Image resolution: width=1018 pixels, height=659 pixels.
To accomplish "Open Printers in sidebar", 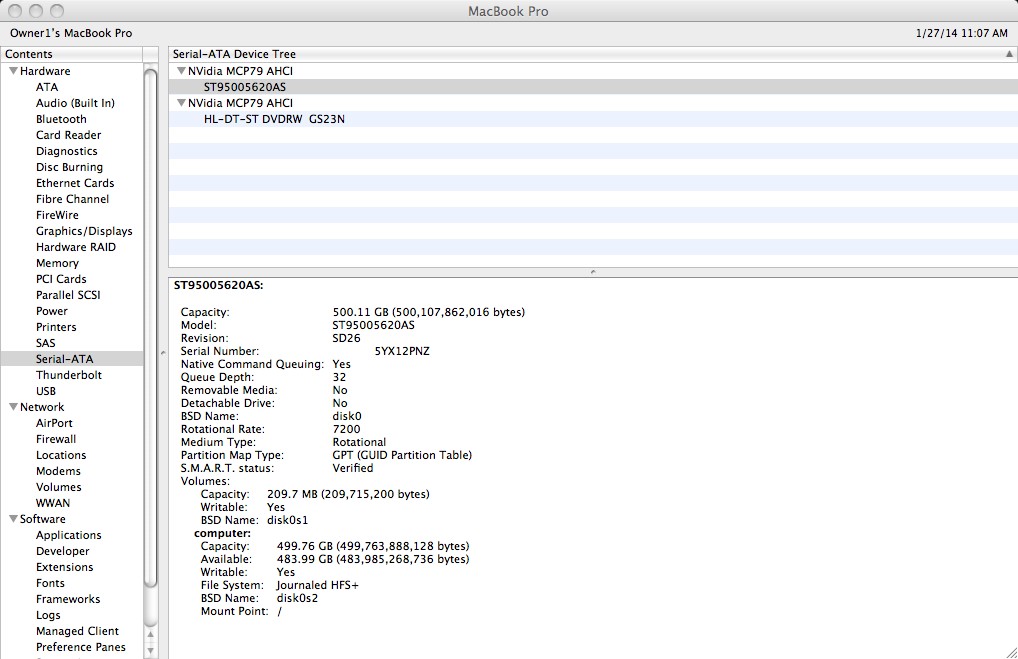I will 56,327.
